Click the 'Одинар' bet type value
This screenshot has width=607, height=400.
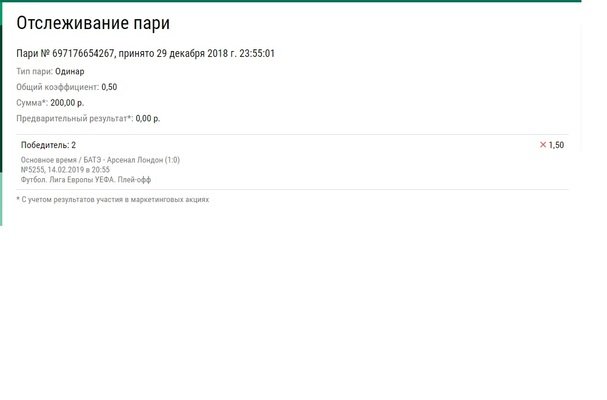click(70, 72)
